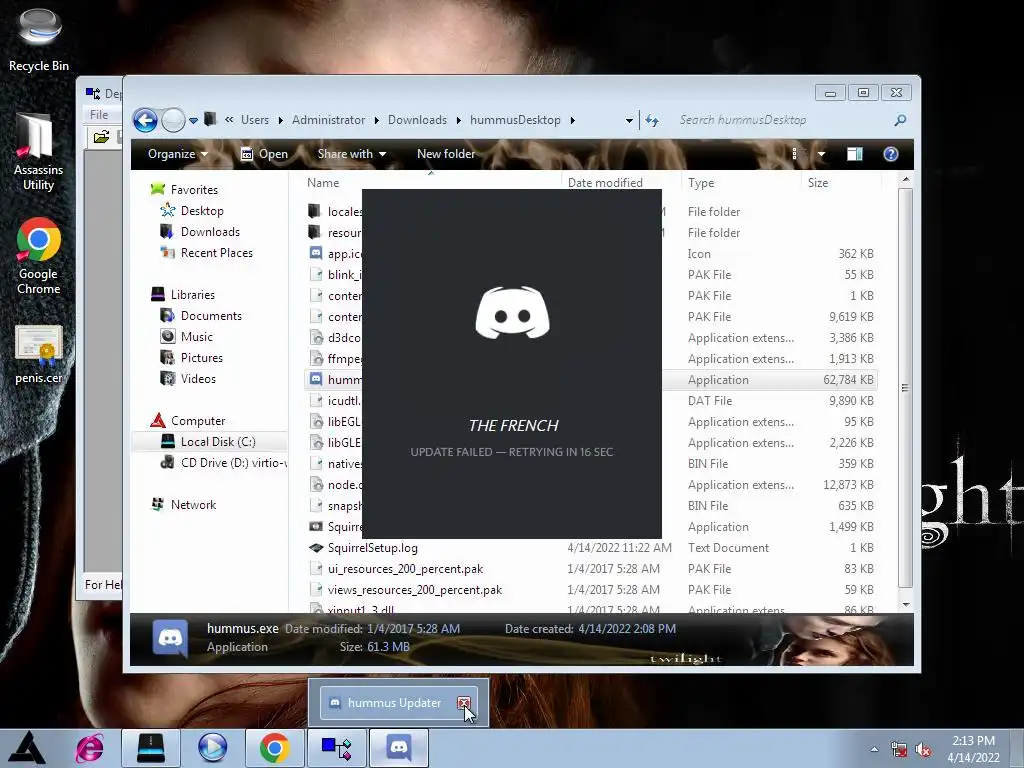Click the hummus Updater taskbar thumbnail
Image resolution: width=1024 pixels, height=768 pixels.
pos(398,703)
